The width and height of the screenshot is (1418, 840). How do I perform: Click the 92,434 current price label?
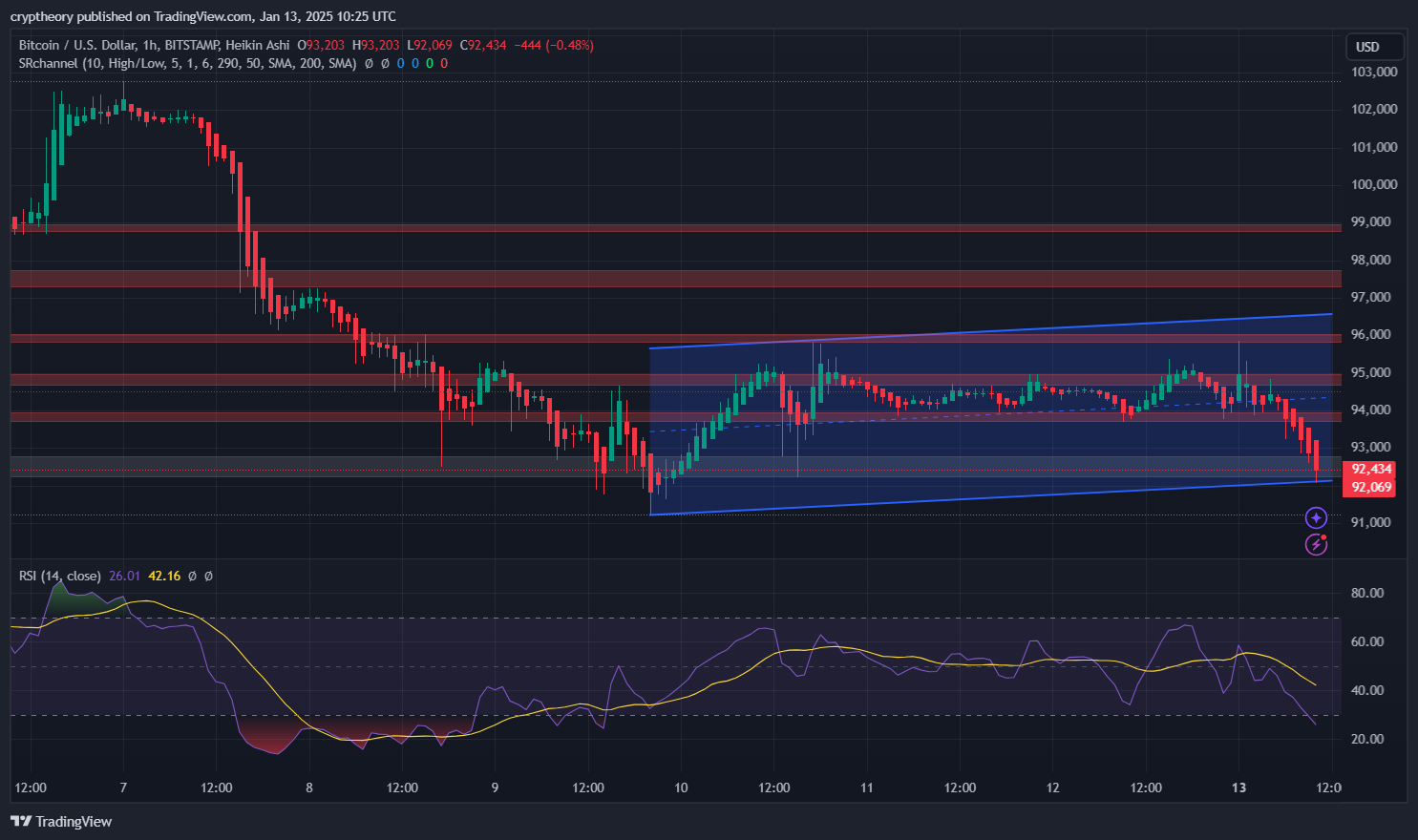(x=1368, y=469)
